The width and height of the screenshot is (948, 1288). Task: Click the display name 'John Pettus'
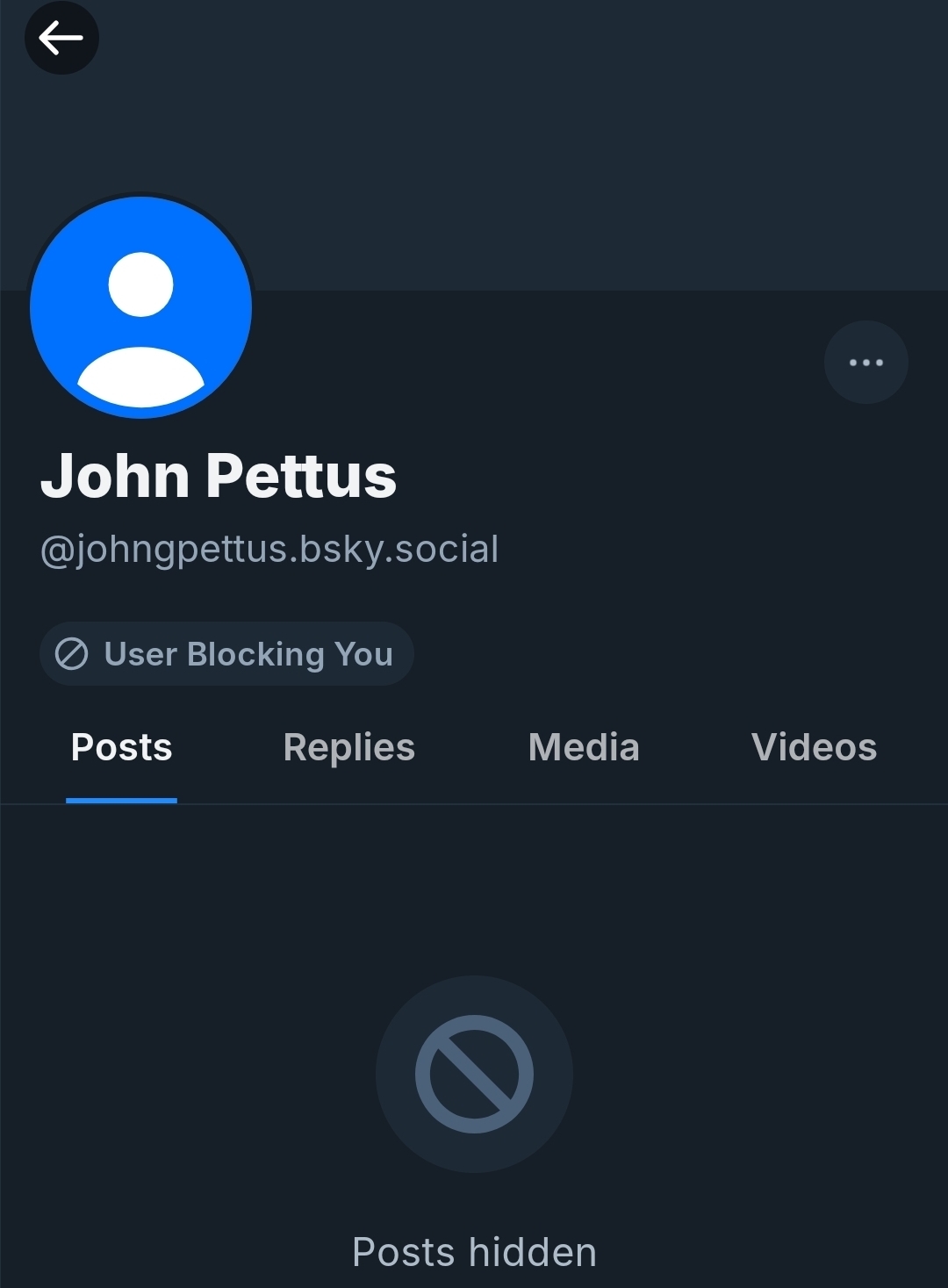(219, 476)
